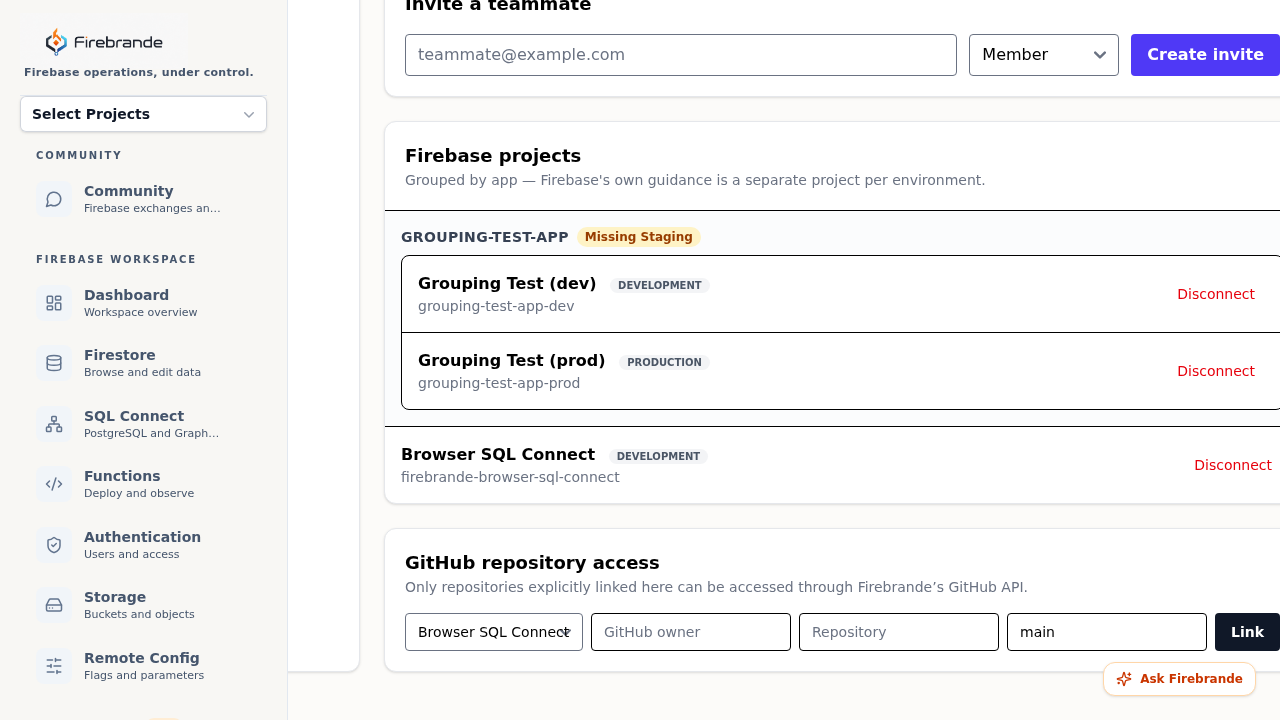Click the Create invite button

(x=1205, y=55)
